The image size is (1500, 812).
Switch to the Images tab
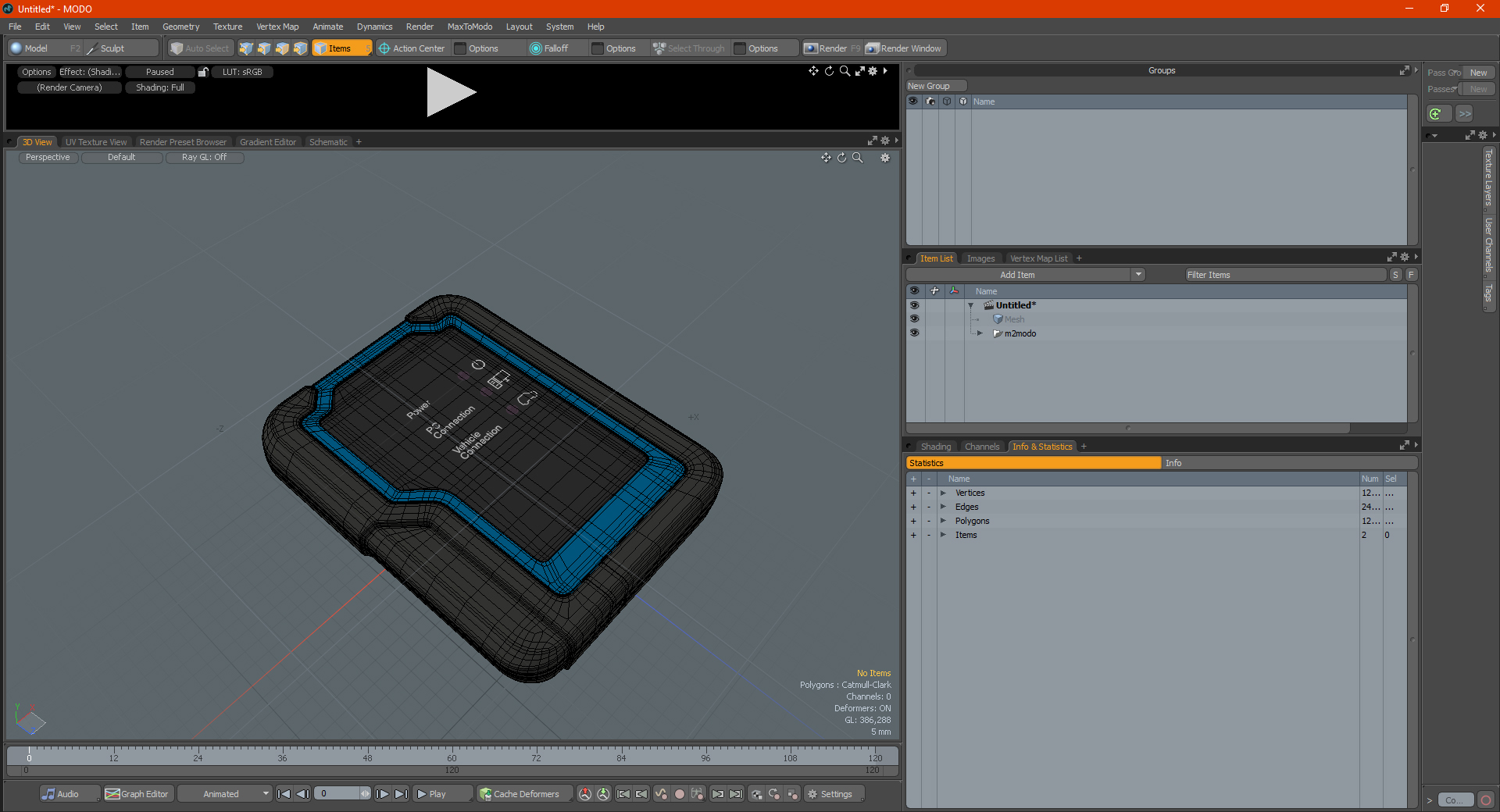(980, 258)
